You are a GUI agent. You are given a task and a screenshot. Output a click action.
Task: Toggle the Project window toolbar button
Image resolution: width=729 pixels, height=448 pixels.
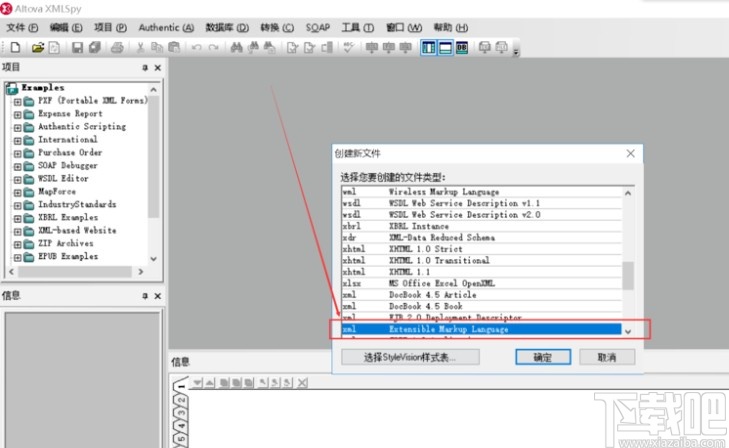tap(428, 47)
